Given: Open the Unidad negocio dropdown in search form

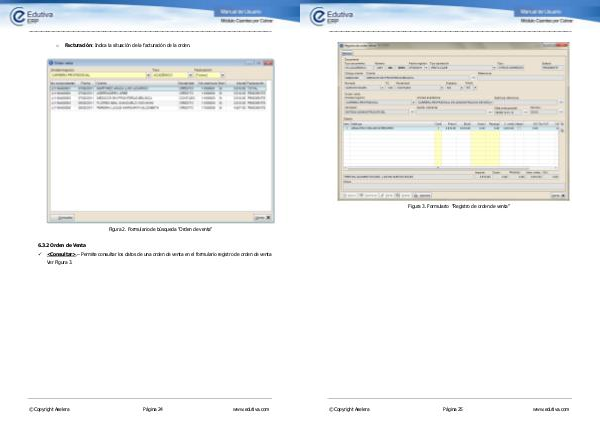Looking at the screenshot, I should (148, 75).
